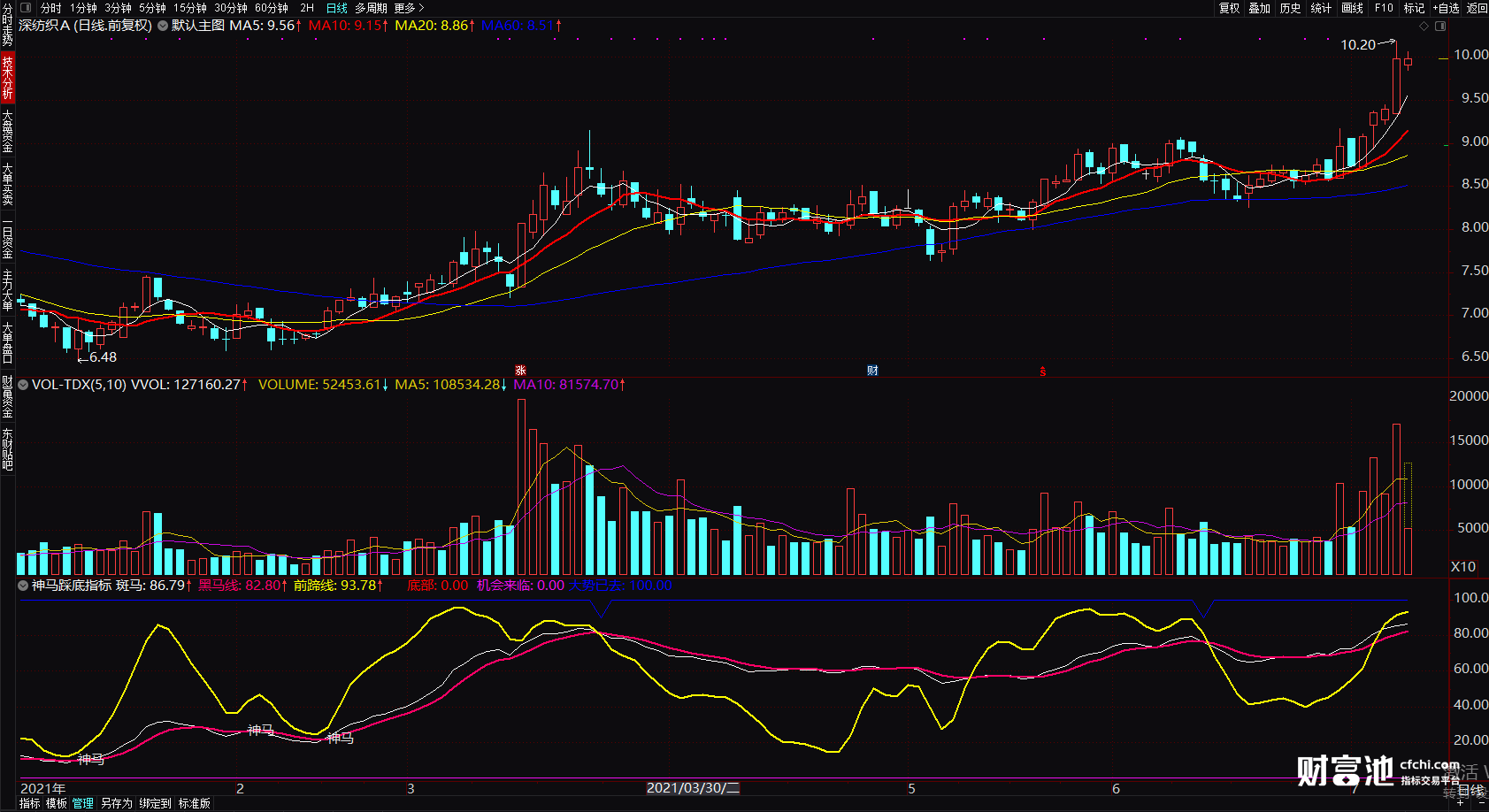This screenshot has width=1489, height=812.
Task: Click the 2021/03/30/二 date marker
Action: 693,788
